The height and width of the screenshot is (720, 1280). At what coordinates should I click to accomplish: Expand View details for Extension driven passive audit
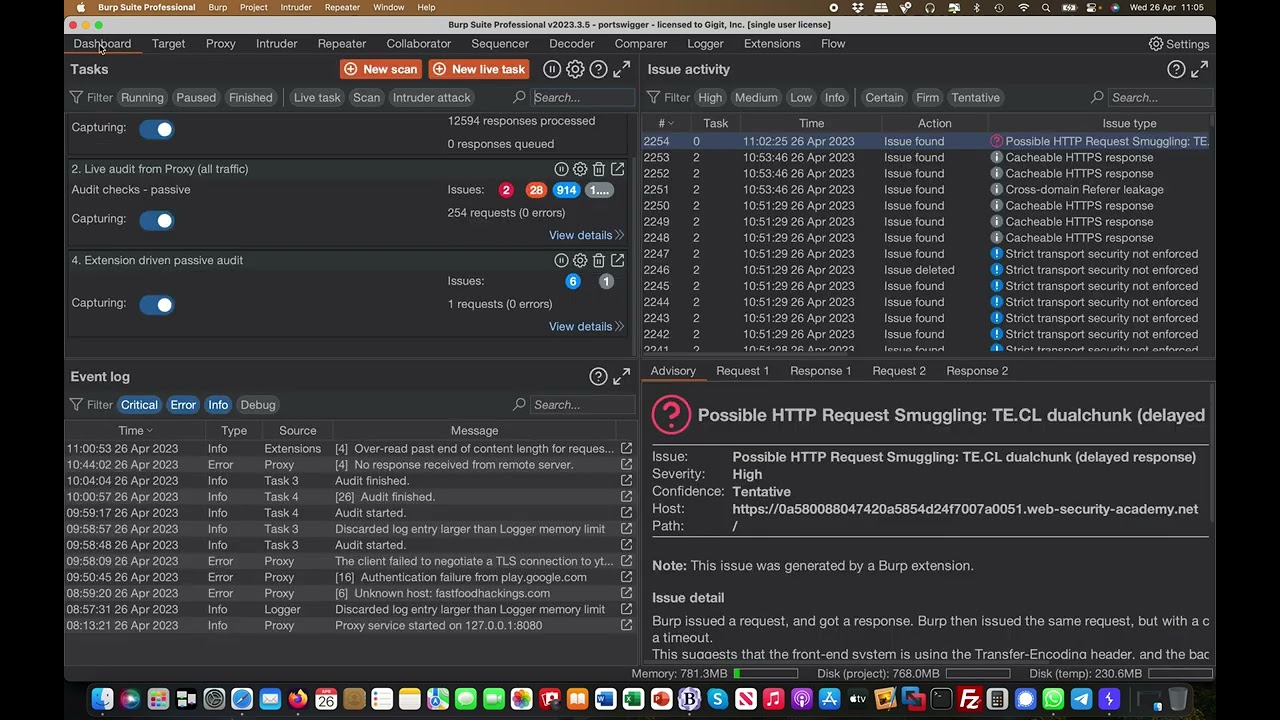[586, 326]
